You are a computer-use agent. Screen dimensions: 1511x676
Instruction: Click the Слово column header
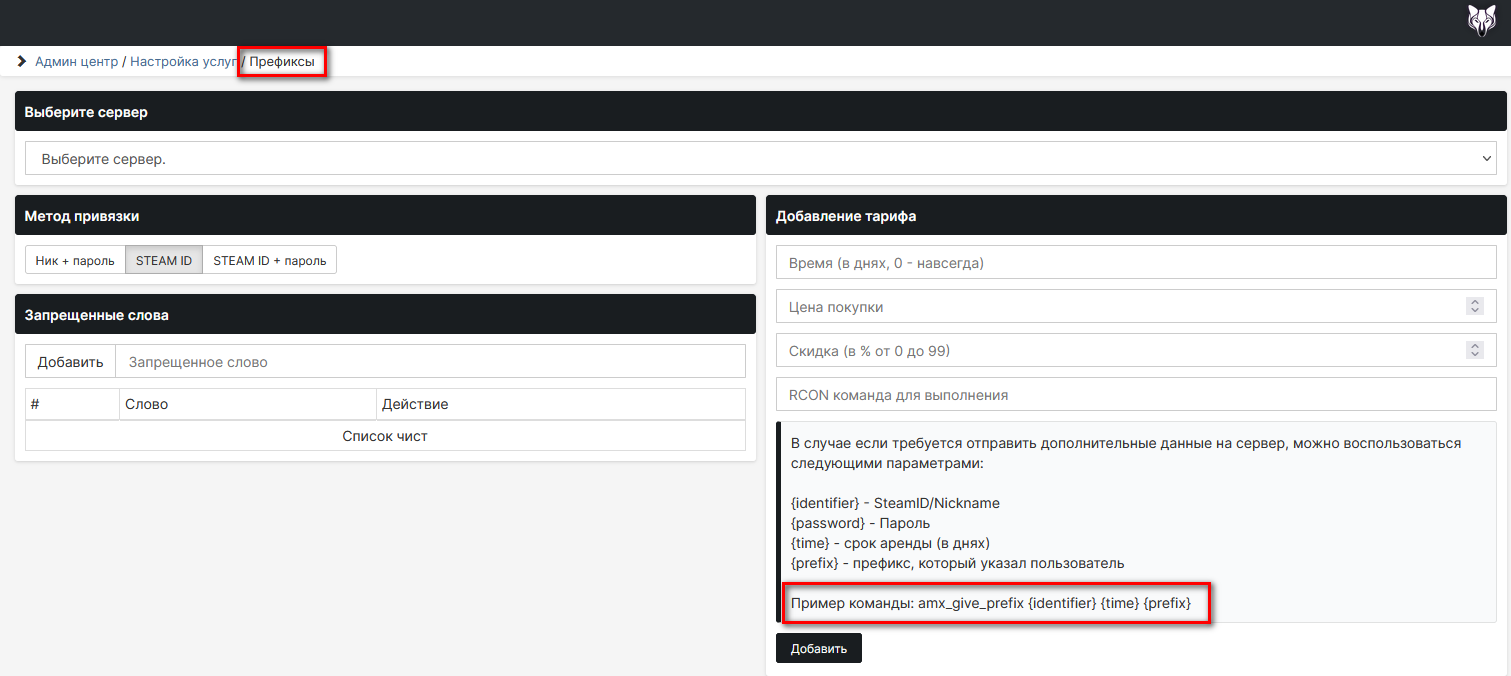point(248,404)
